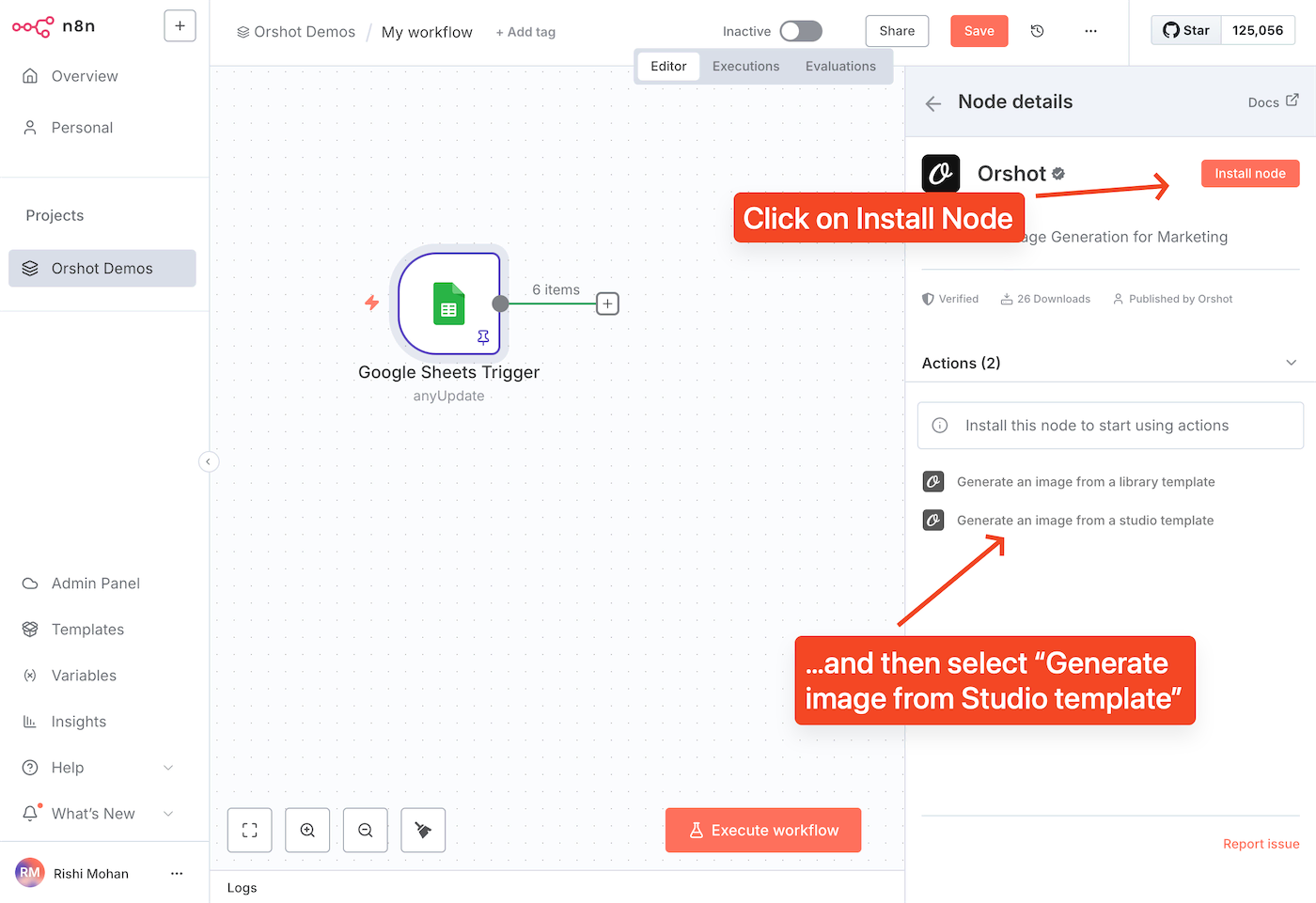
Task: Zoom out on canvas
Action: tap(366, 831)
